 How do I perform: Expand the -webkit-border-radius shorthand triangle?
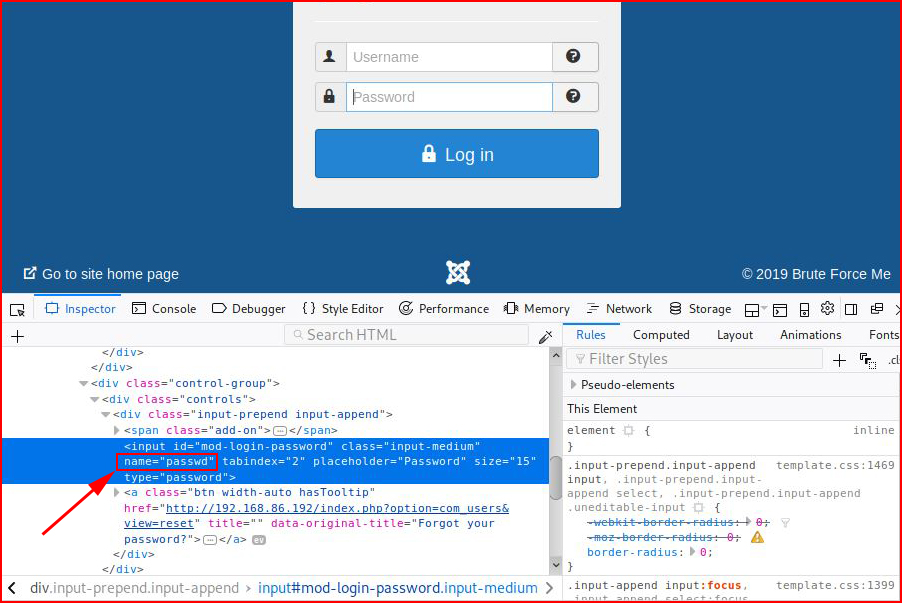click(748, 522)
